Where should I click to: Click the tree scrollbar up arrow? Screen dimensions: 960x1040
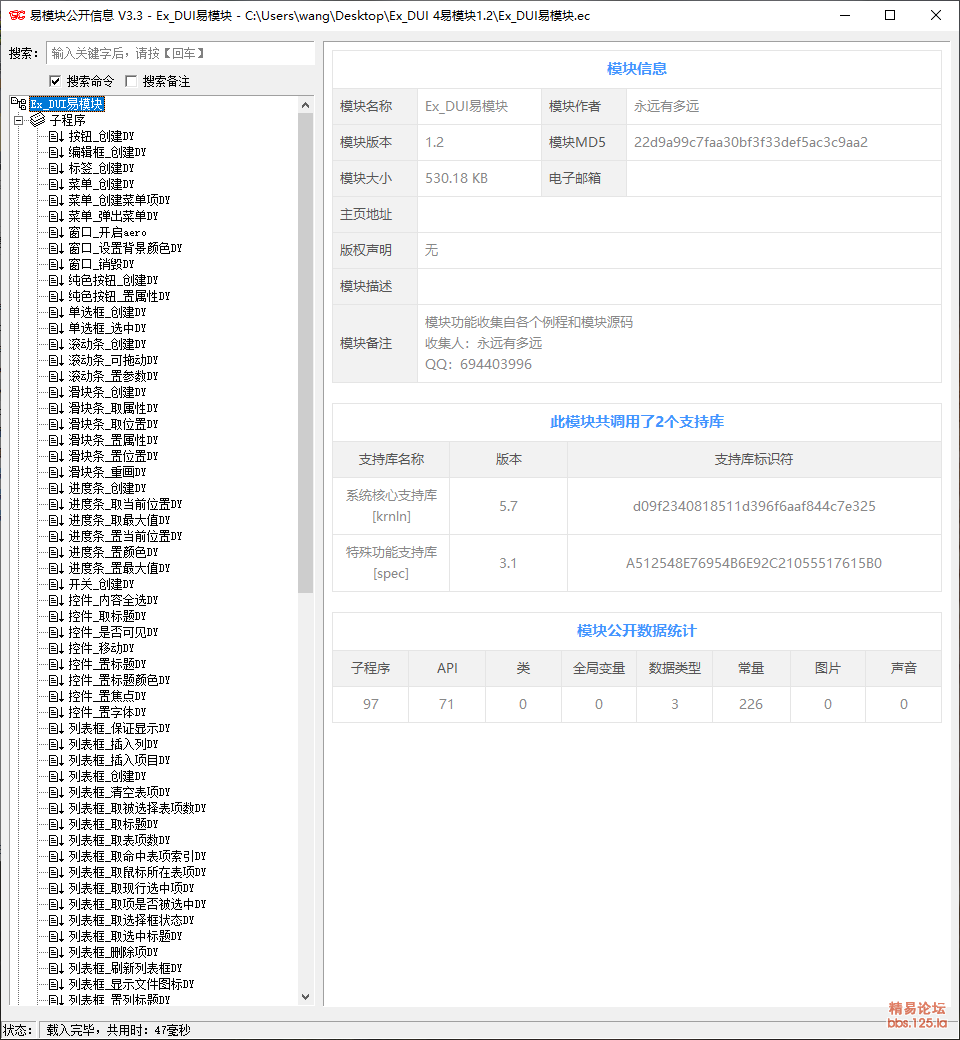(306, 104)
